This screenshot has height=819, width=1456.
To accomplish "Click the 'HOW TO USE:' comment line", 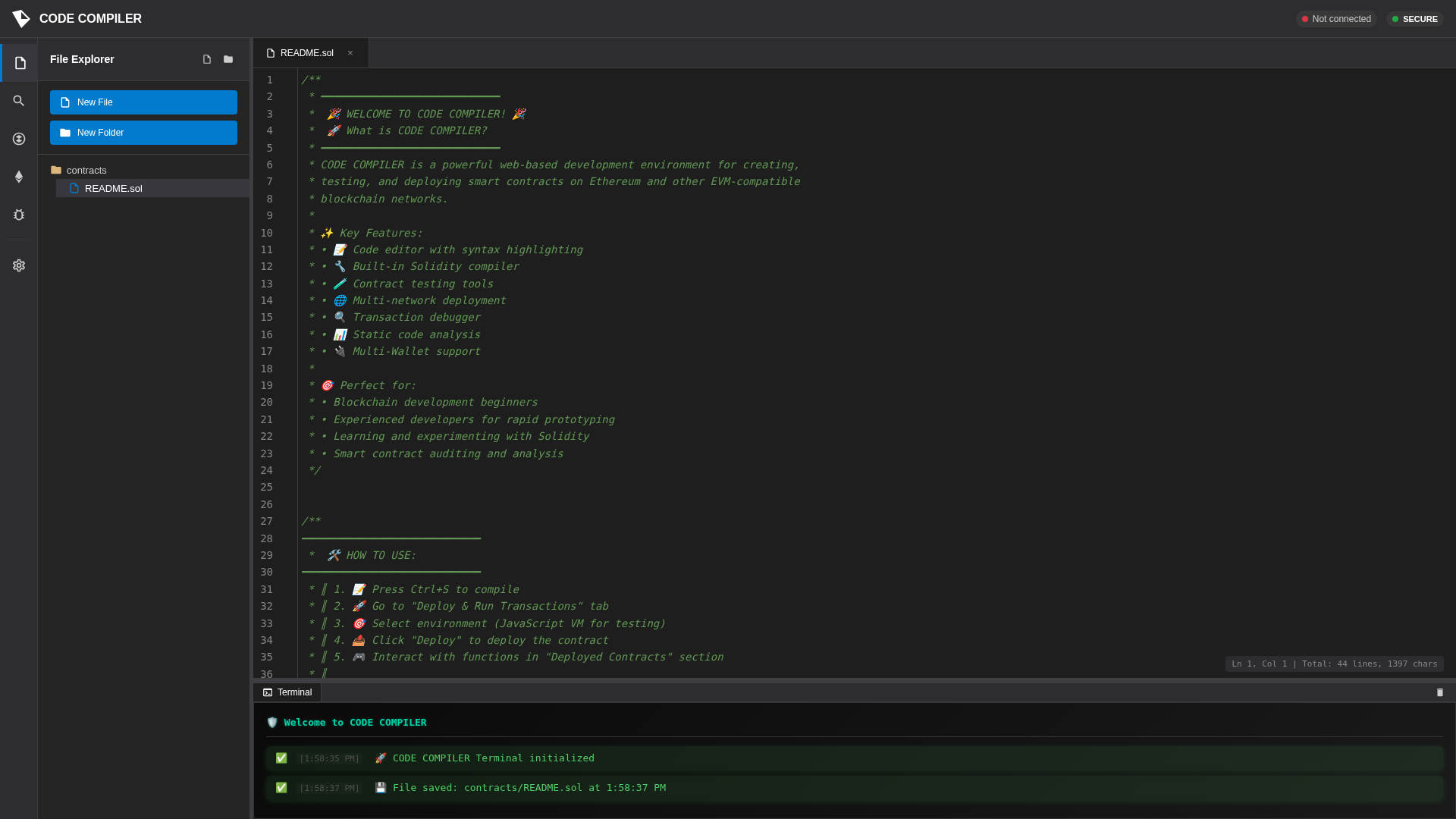I will tap(359, 555).
